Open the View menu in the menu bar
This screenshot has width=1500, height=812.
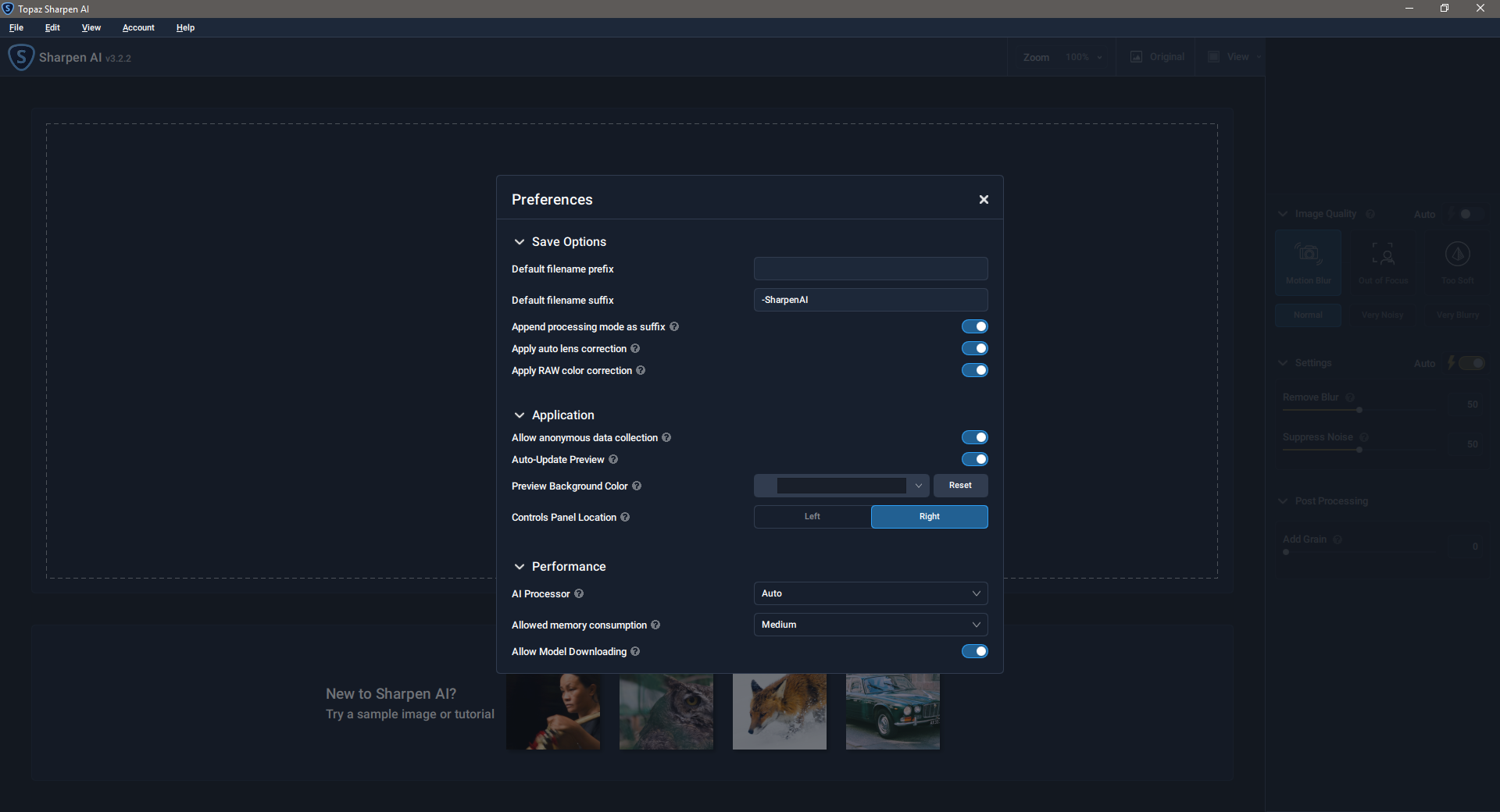click(x=91, y=27)
